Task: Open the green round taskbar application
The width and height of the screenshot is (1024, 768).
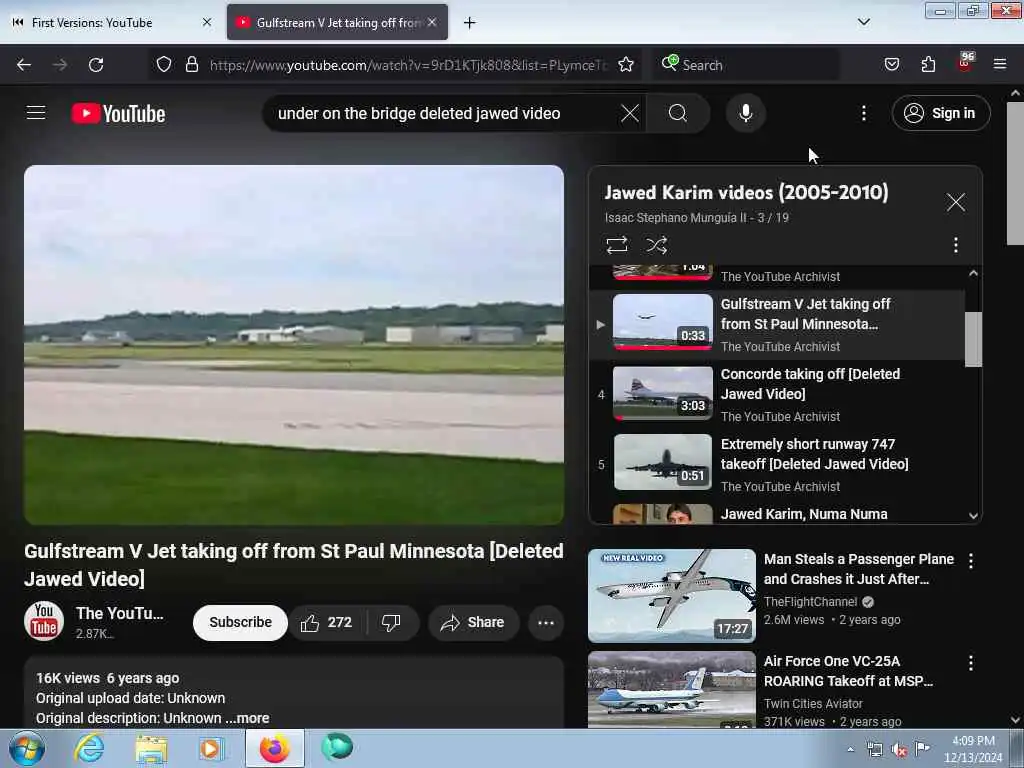Action: pos(337,748)
